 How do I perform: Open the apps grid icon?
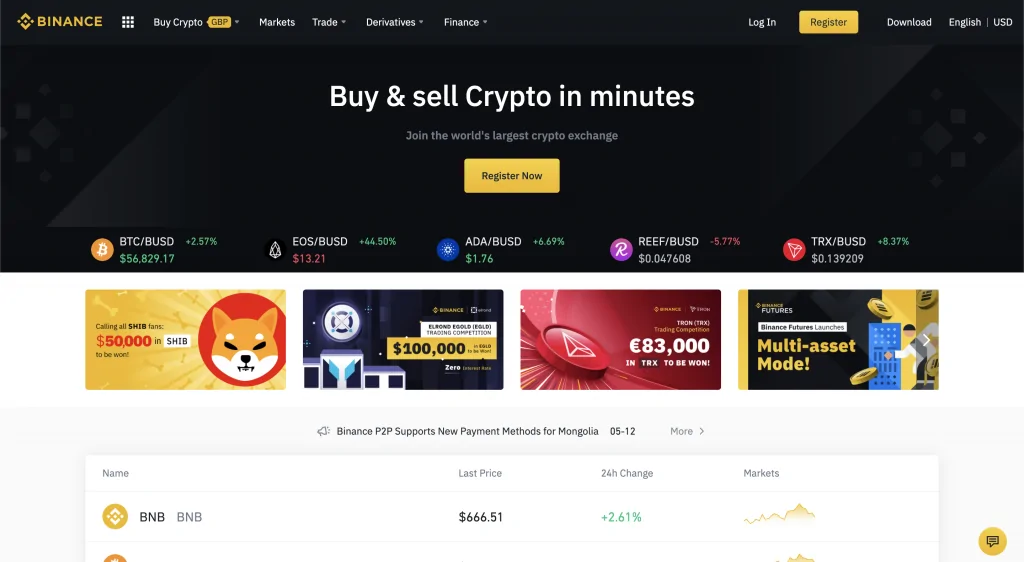[x=128, y=22]
